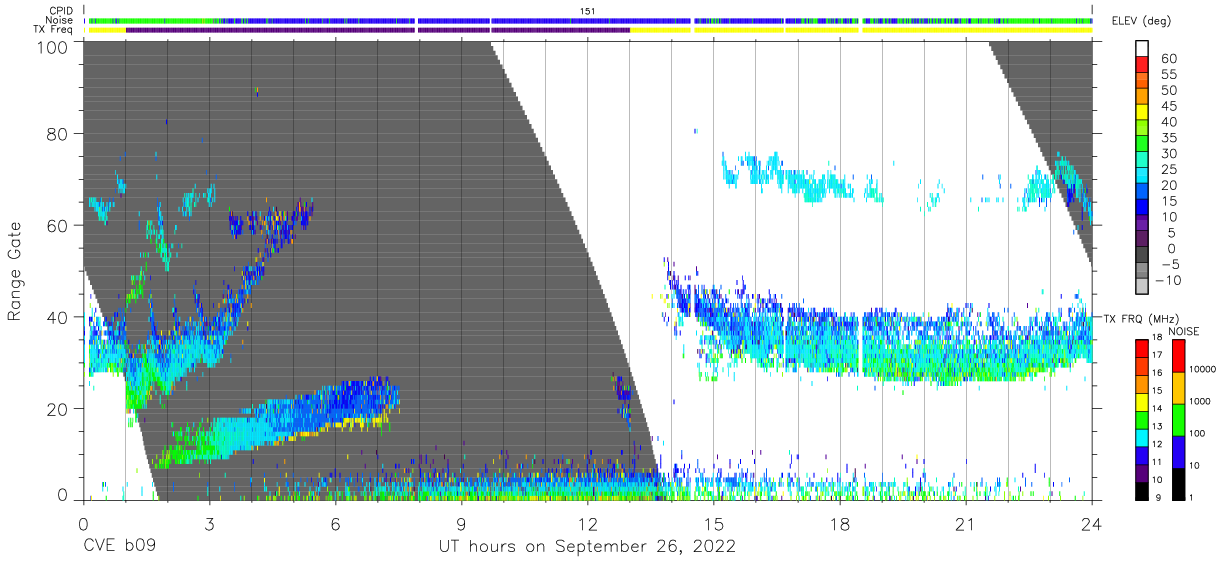This screenshot has width=1228, height=567.
Task: Click the 20 tick on Range Gate axis
Action: [59, 408]
